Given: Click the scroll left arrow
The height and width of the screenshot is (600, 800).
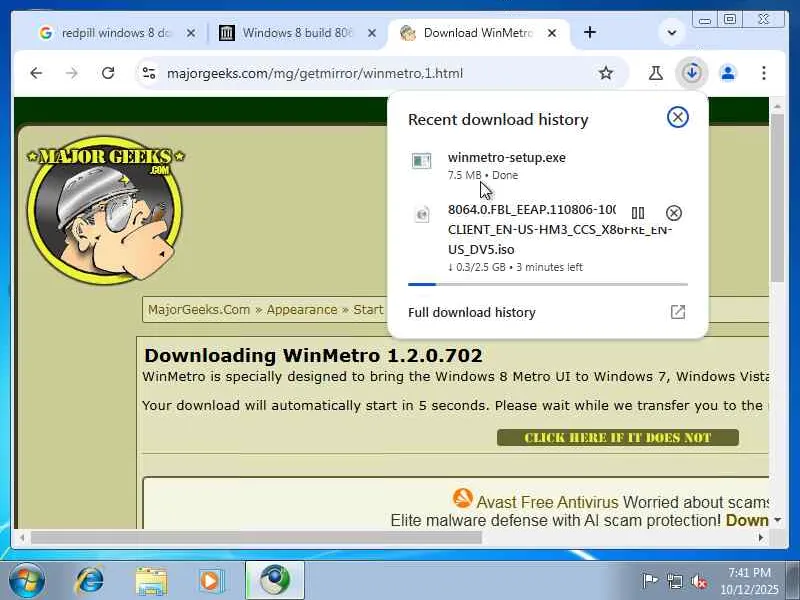Looking at the screenshot, I should [22, 537].
